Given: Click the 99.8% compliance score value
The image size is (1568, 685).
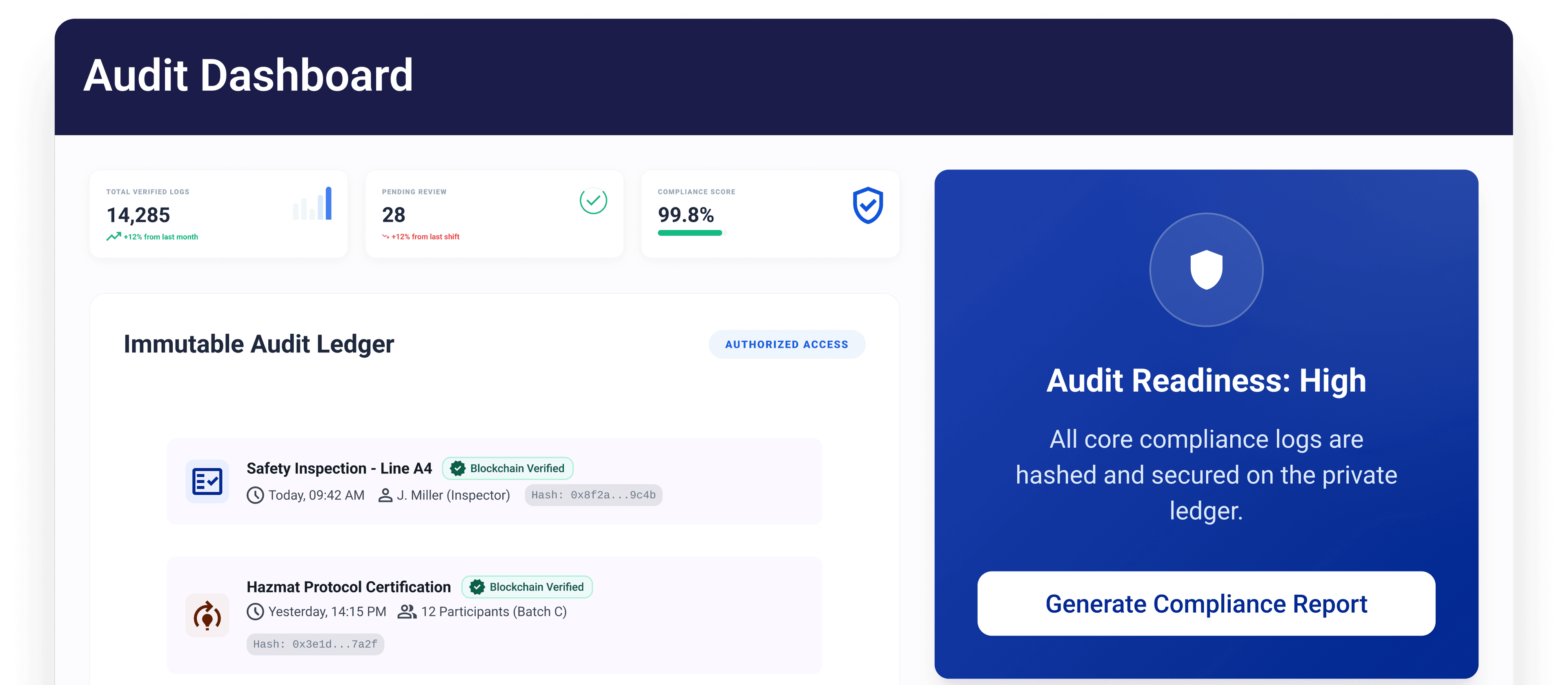Looking at the screenshot, I should click(x=686, y=215).
